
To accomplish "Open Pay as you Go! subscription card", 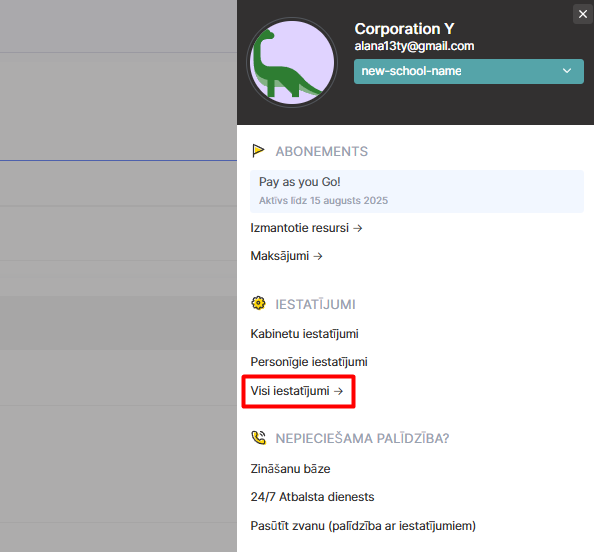I will [x=417, y=191].
